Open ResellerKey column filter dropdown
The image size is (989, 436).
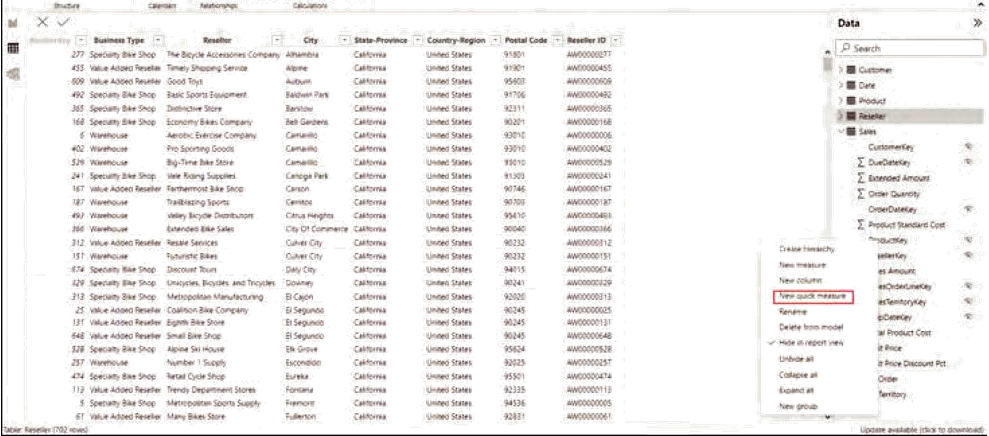click(80, 40)
